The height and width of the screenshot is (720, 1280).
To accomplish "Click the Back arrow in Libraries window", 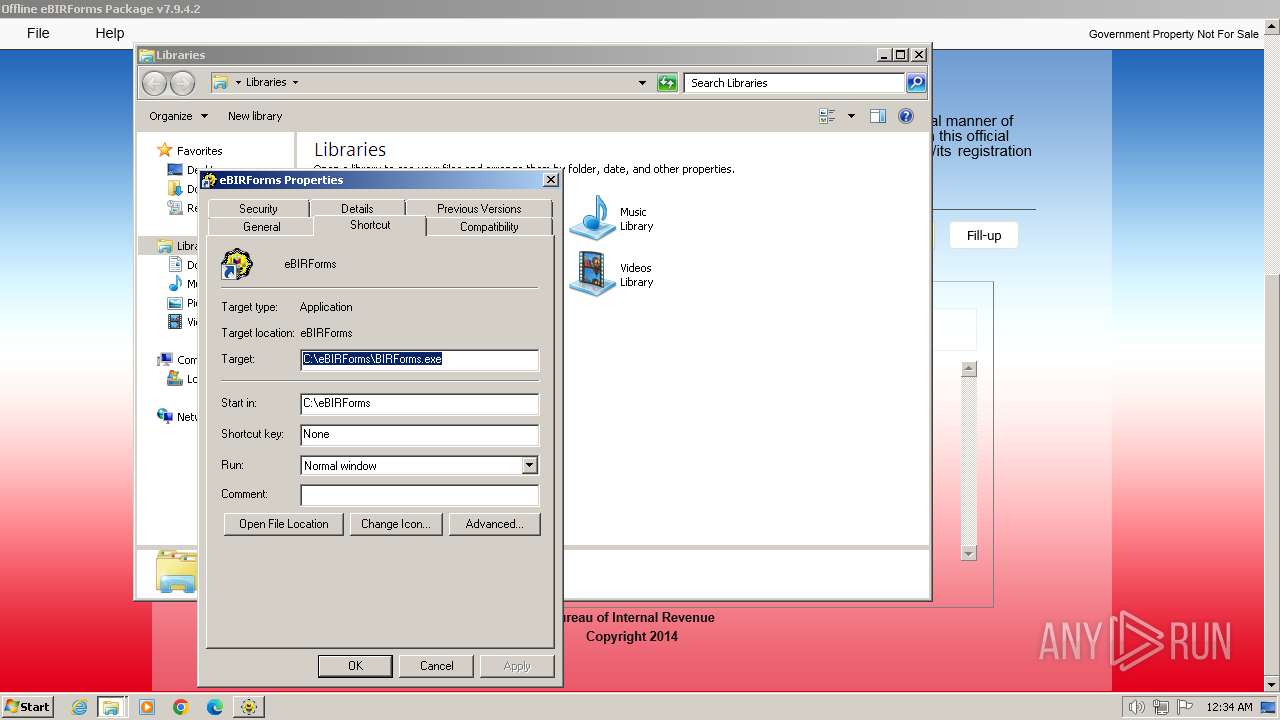I will click(x=155, y=83).
